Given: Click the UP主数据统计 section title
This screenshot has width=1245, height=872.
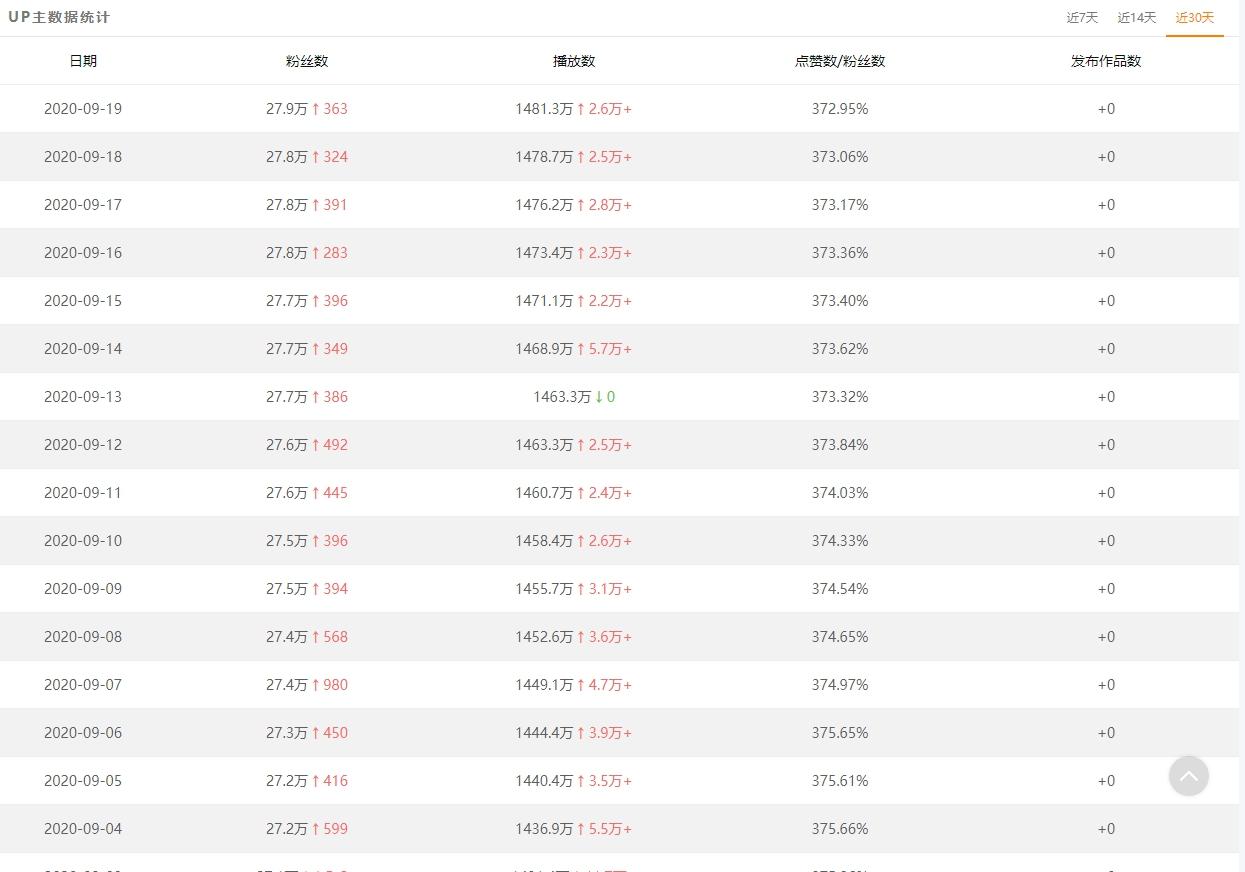Looking at the screenshot, I should [59, 18].
